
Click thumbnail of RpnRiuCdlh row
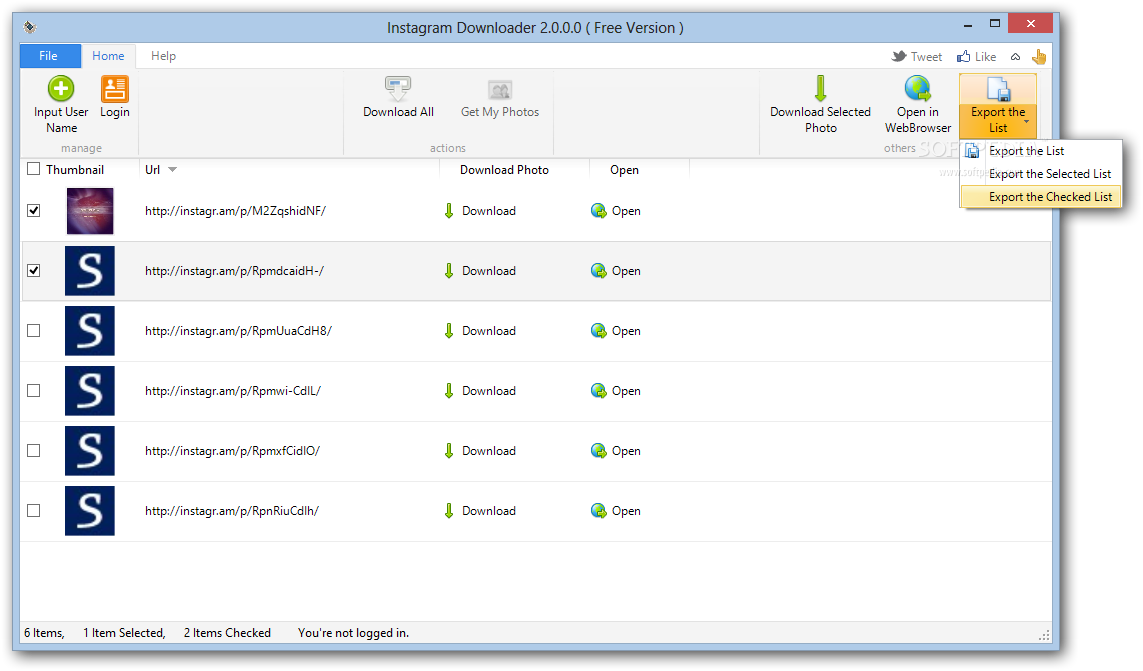[x=90, y=511]
